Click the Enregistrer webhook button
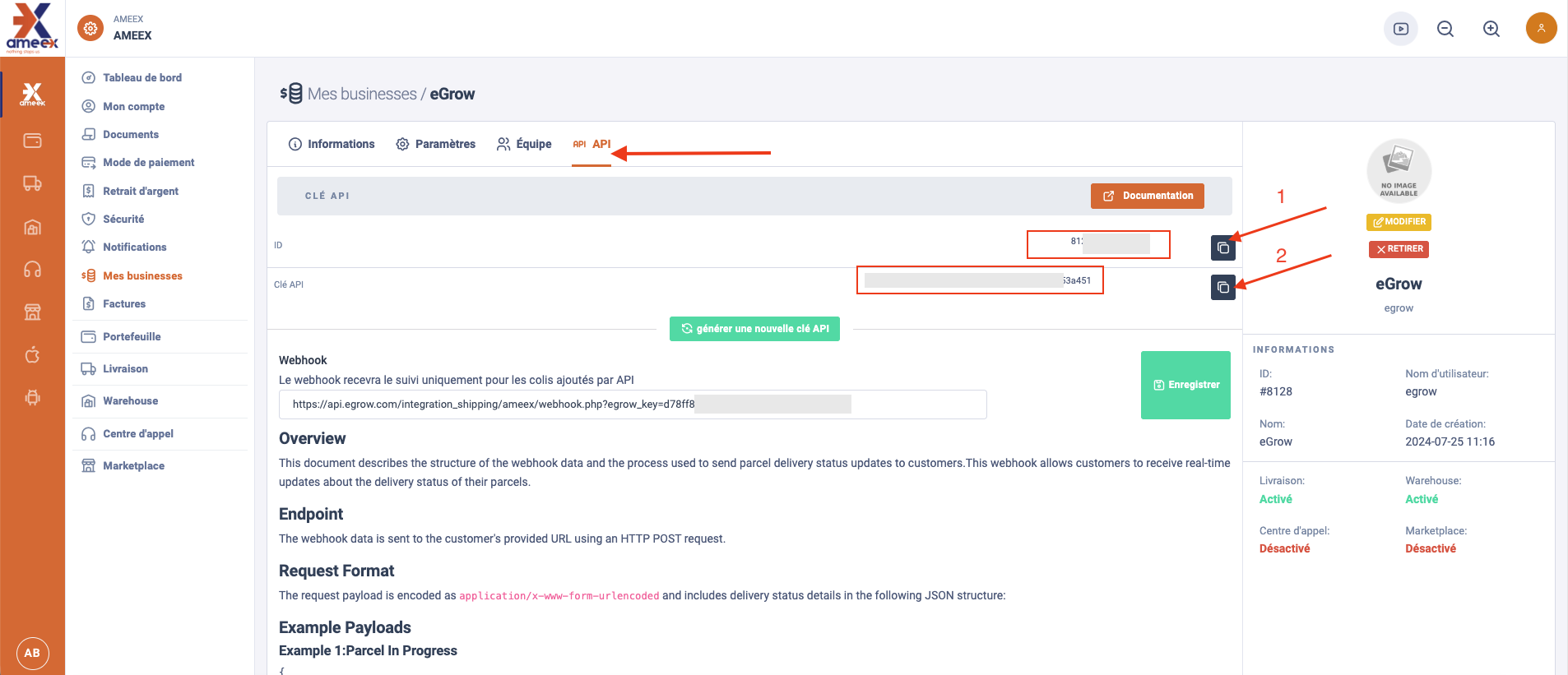 coord(1185,385)
